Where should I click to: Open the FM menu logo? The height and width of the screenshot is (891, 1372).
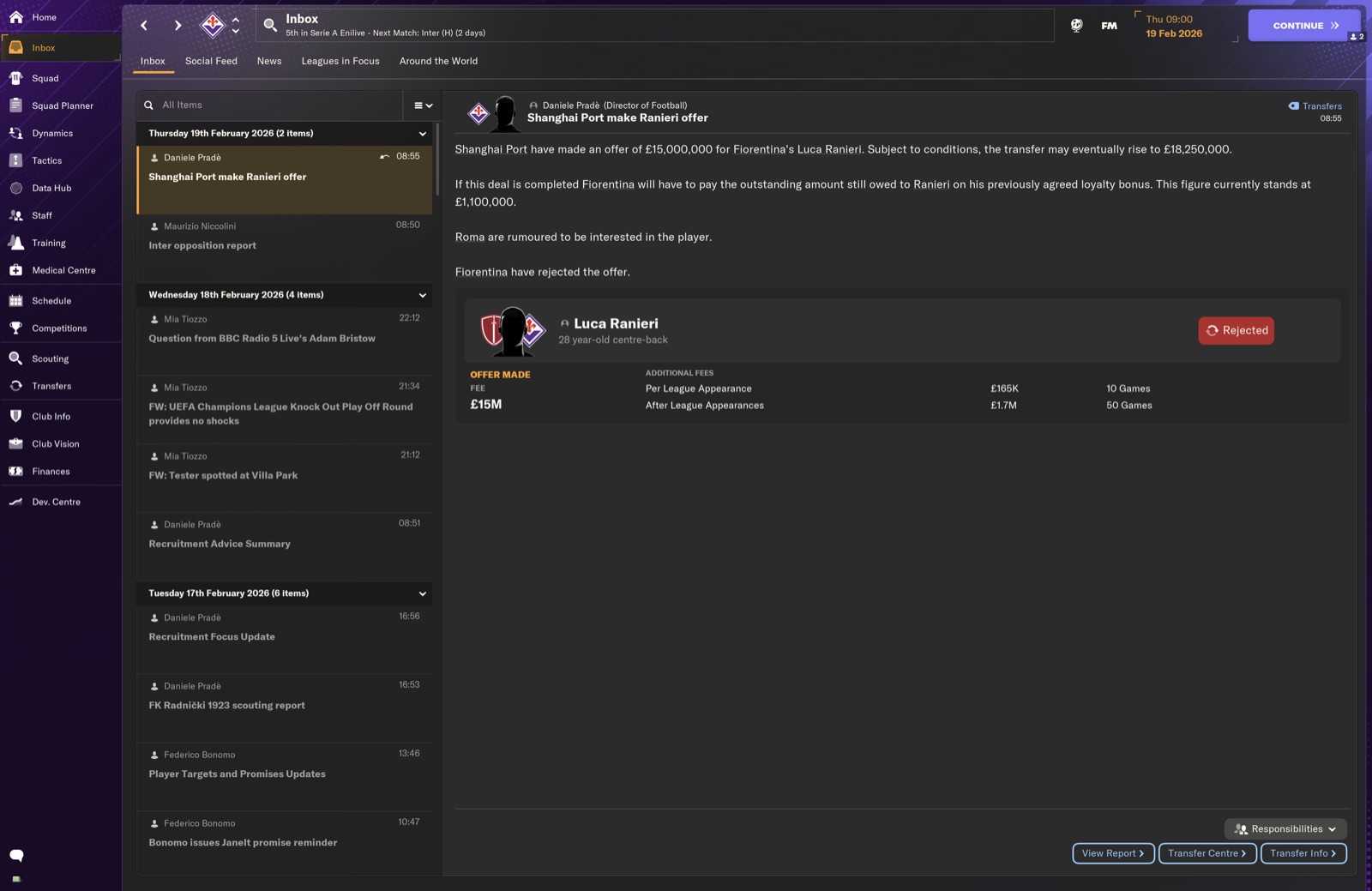click(1110, 26)
